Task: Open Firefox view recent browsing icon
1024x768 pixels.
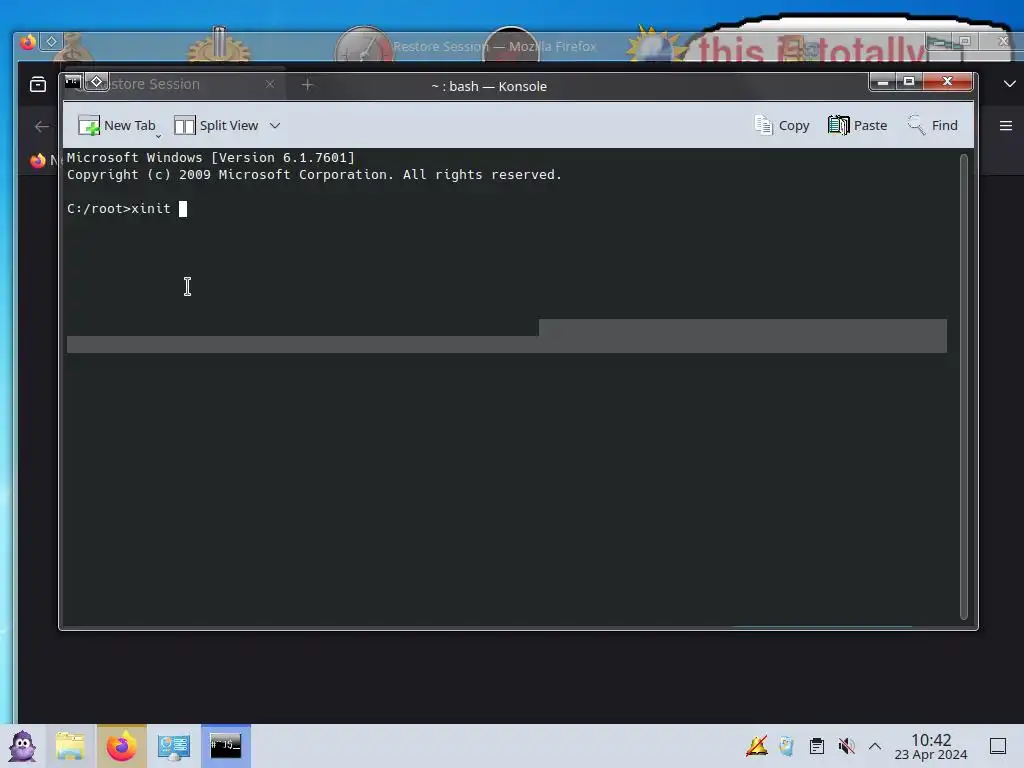Action: 38,84
